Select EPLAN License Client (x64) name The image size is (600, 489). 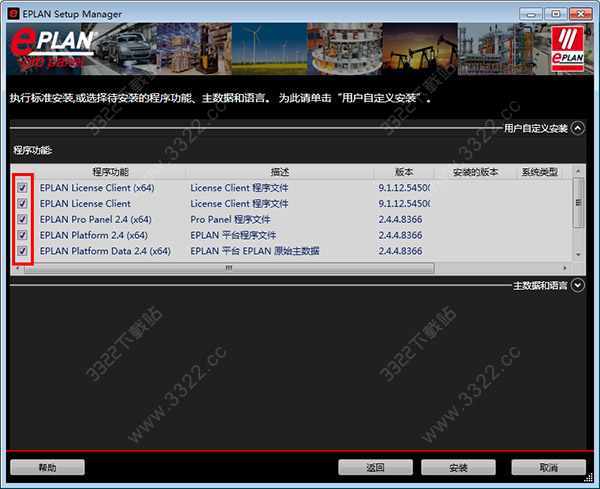pyautogui.click(x=97, y=188)
